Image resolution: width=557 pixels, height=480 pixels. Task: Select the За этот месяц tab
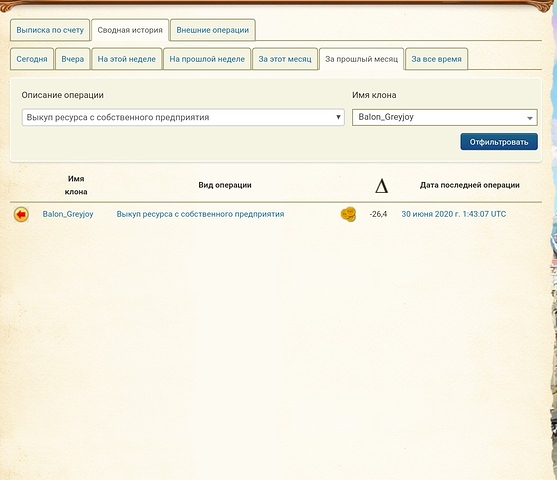tap(285, 59)
